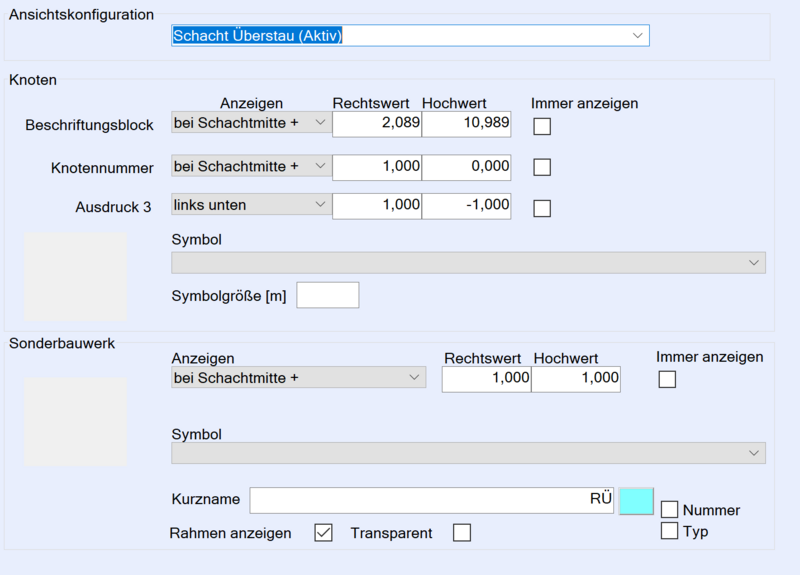800x575 pixels.
Task: Expand the Sonderbauwerk Symbol dropdown
Action: click(x=468, y=454)
